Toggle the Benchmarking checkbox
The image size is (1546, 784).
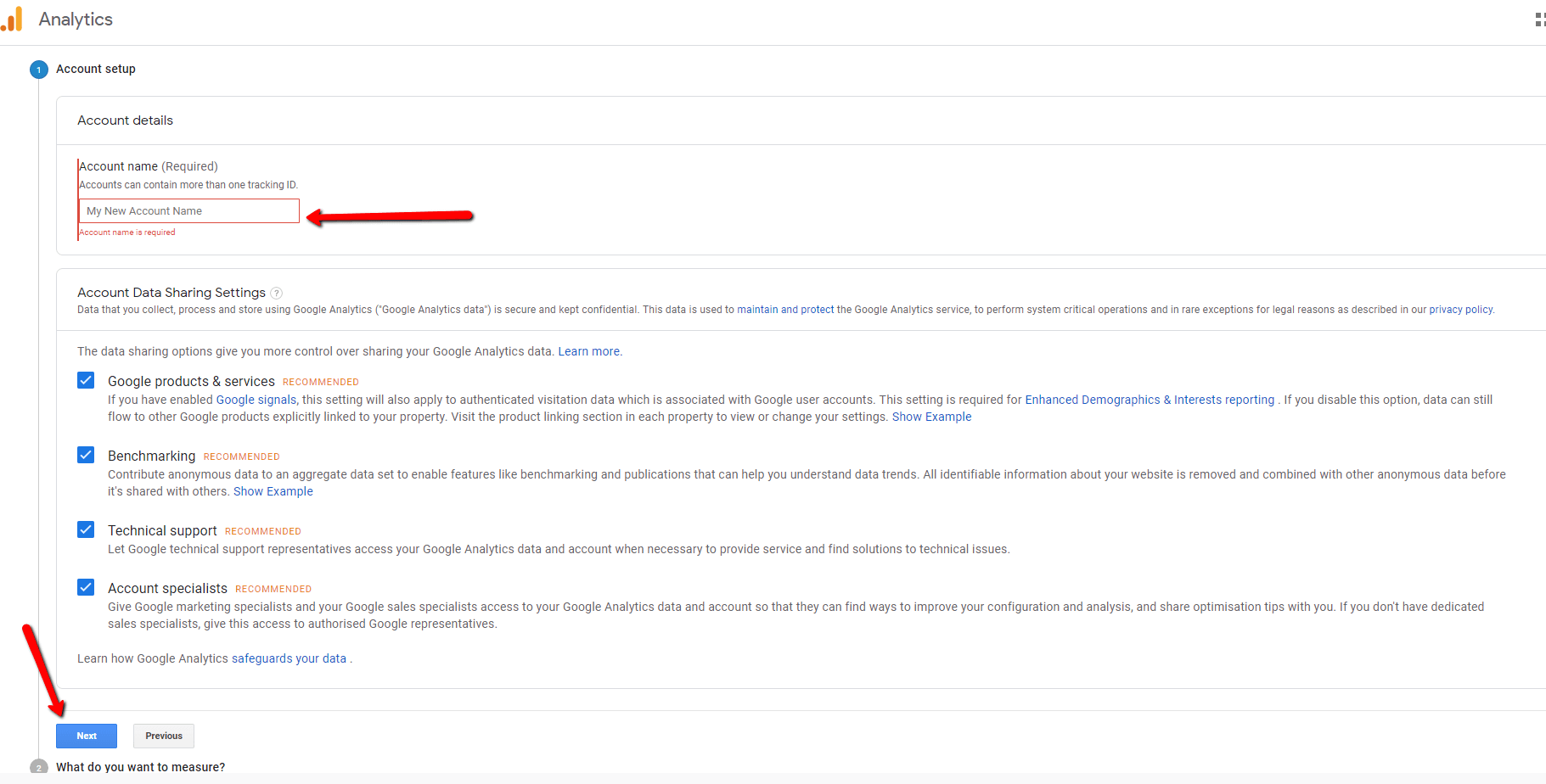(x=86, y=455)
